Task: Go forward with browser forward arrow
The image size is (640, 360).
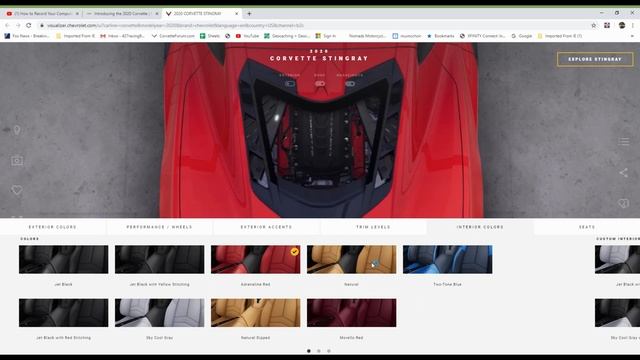Action: point(18,25)
